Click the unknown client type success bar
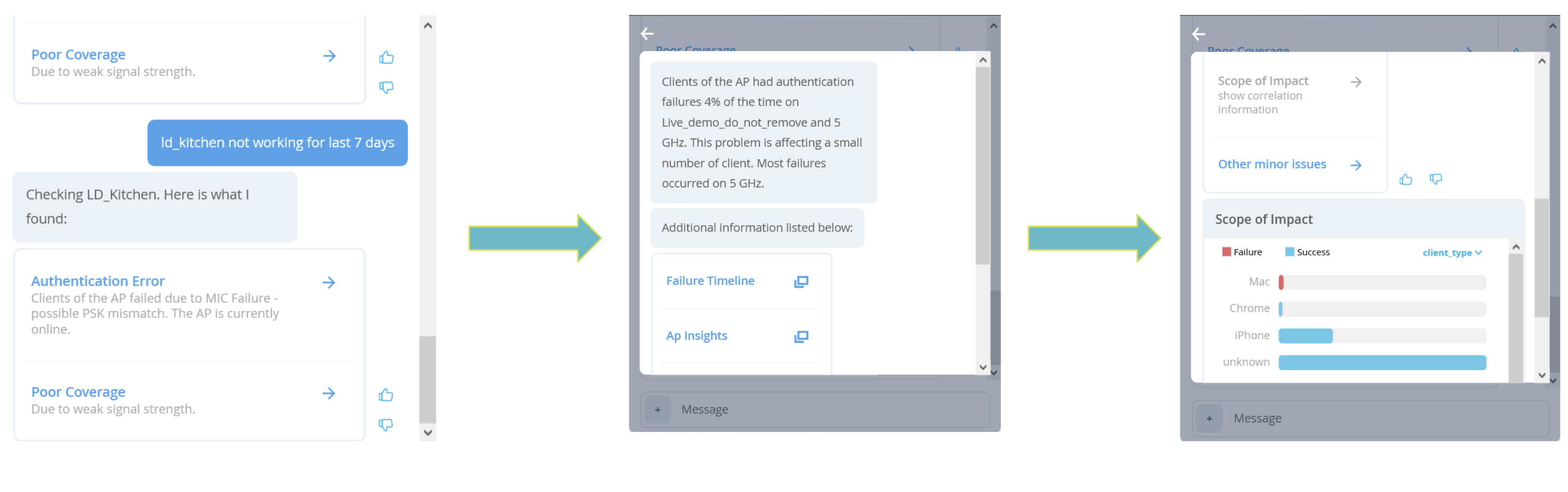This screenshot has width=1568, height=492. (1382, 363)
